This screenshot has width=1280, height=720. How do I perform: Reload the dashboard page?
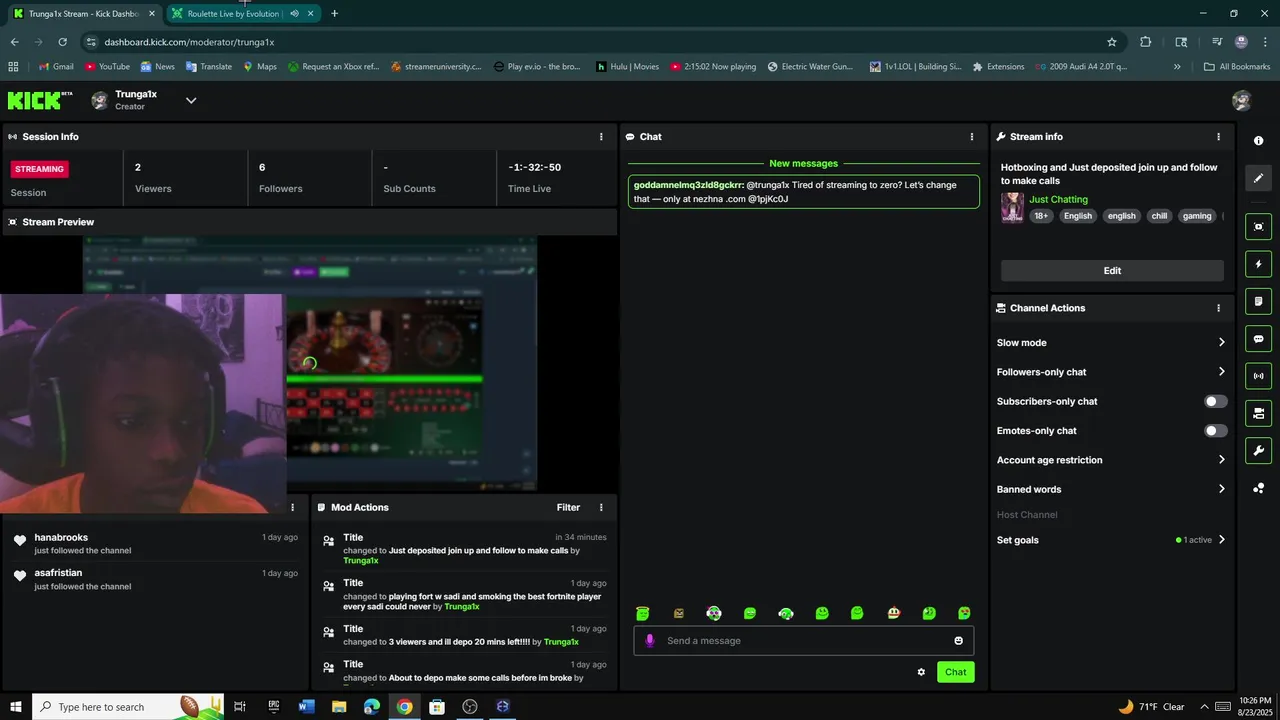[62, 42]
